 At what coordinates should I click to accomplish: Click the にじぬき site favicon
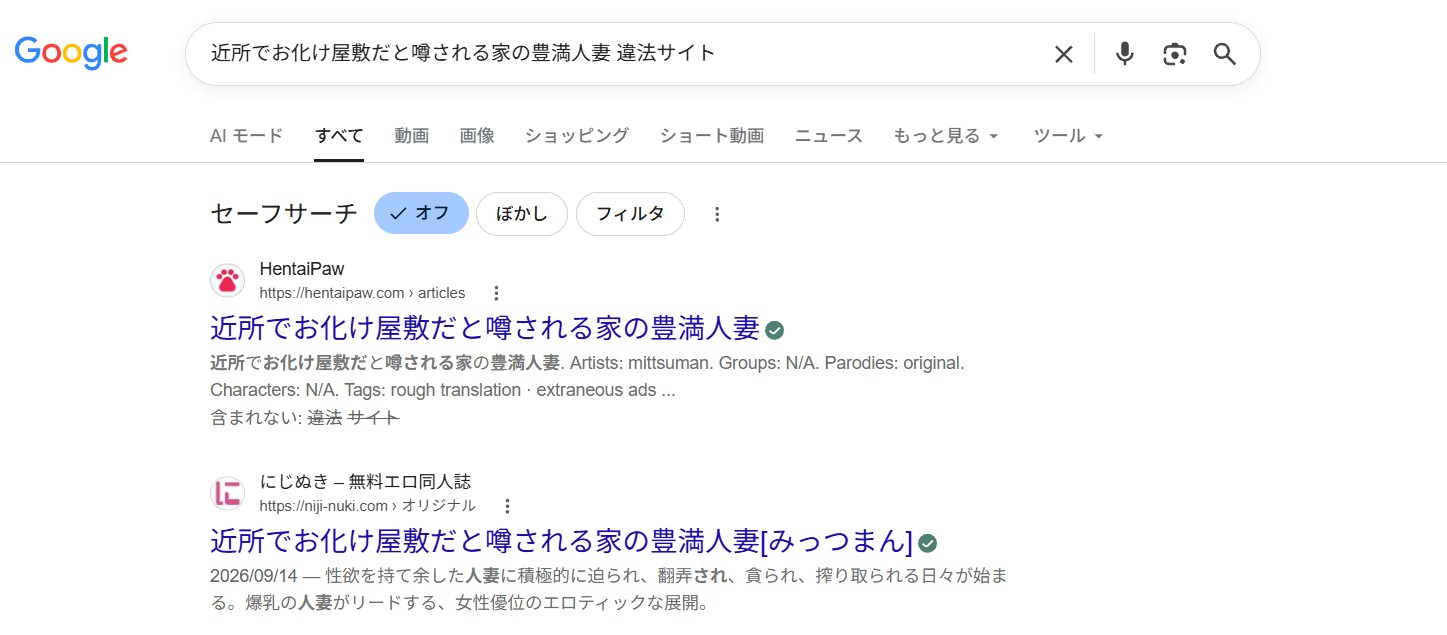click(228, 493)
